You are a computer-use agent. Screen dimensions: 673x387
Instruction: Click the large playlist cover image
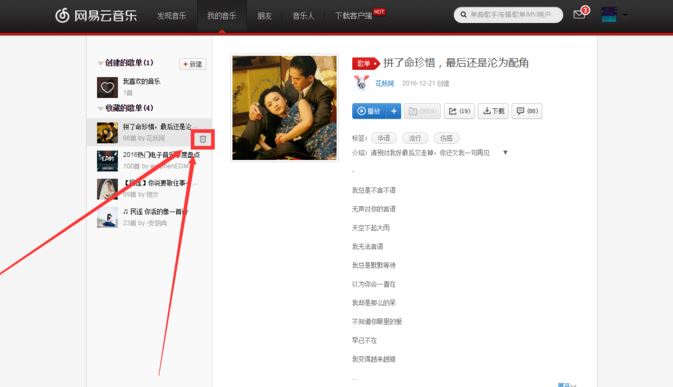(285, 108)
